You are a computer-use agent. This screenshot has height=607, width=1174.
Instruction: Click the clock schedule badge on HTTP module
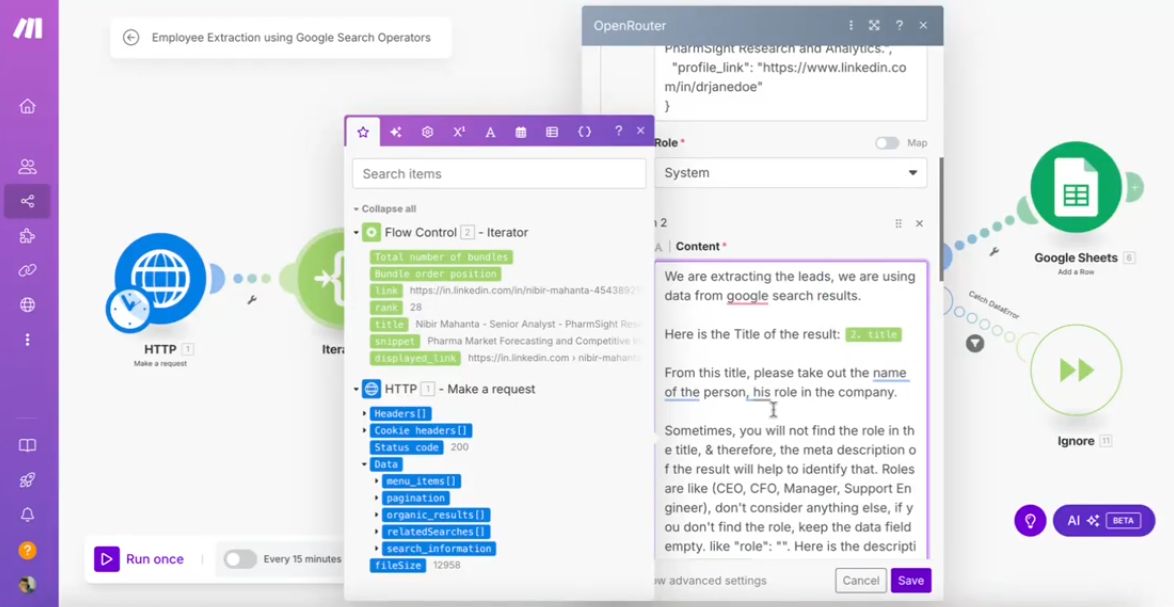tap(129, 308)
